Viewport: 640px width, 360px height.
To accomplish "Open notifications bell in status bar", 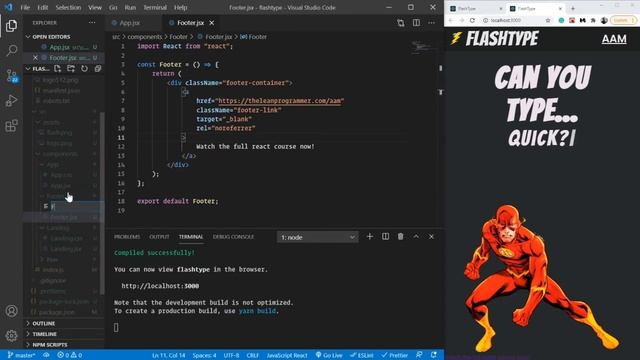I will [x=434, y=355].
